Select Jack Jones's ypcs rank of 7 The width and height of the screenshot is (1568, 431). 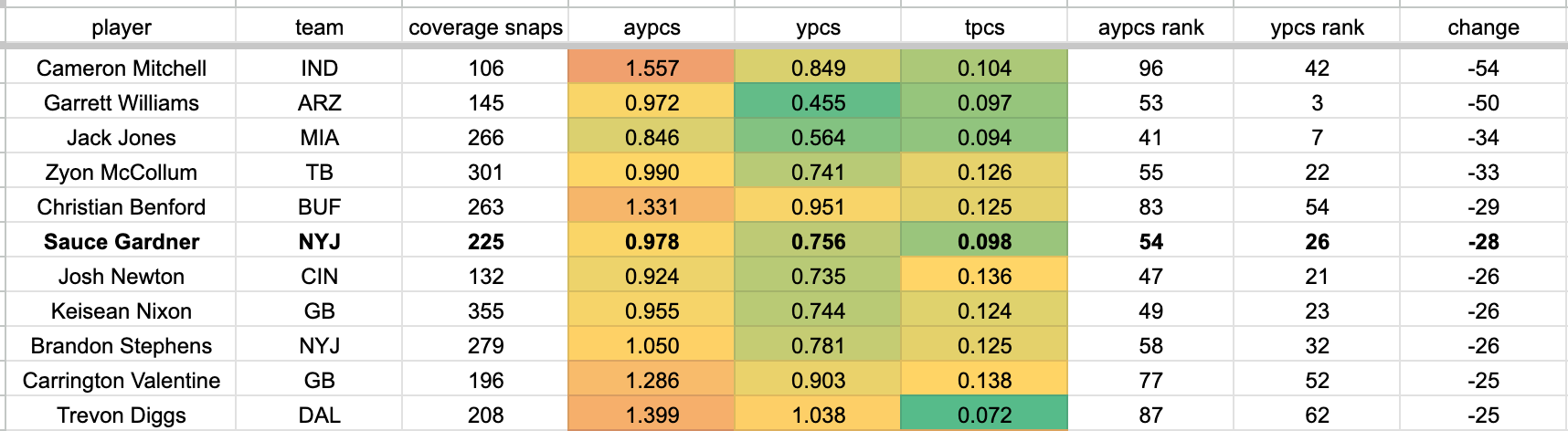[1317, 137]
